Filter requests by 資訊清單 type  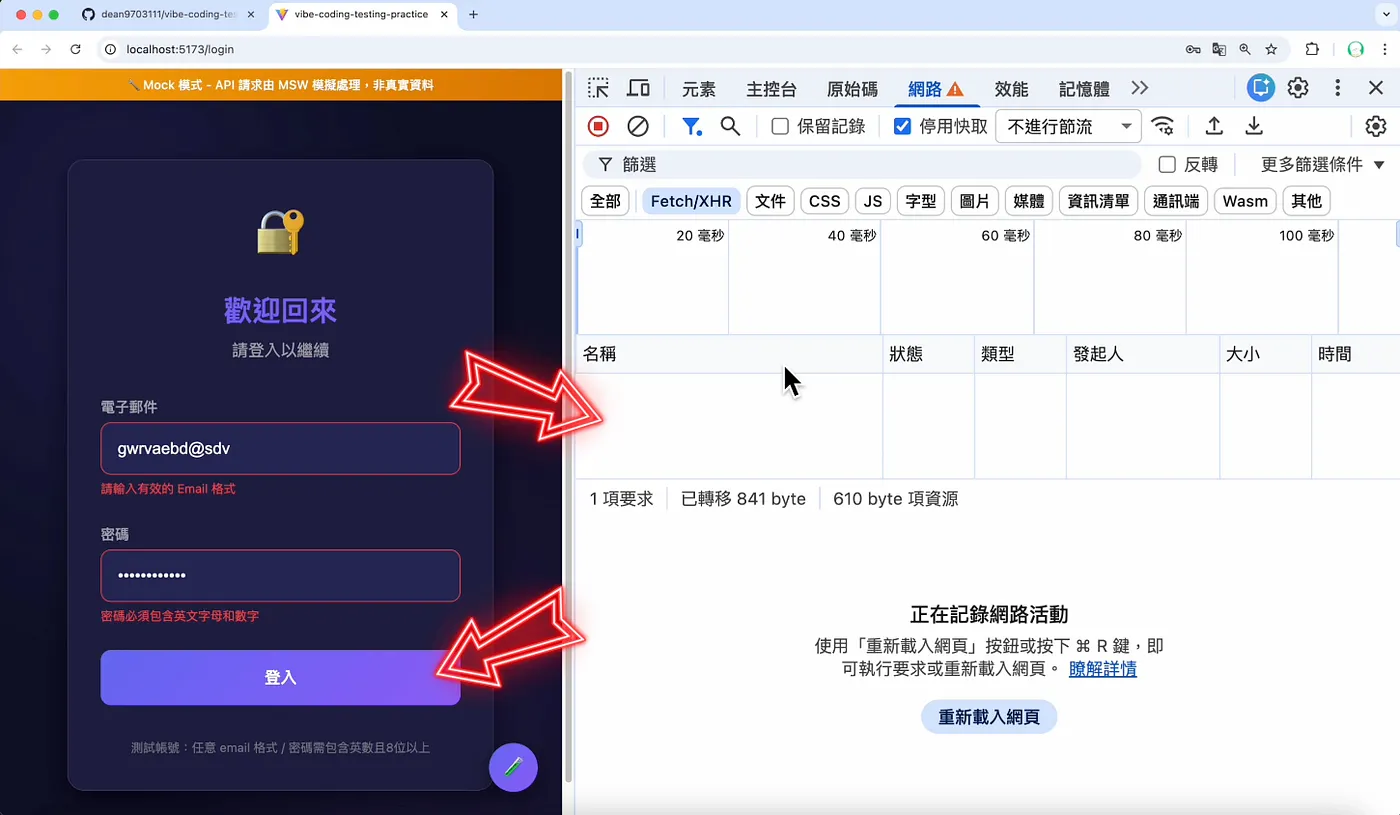click(x=1098, y=201)
